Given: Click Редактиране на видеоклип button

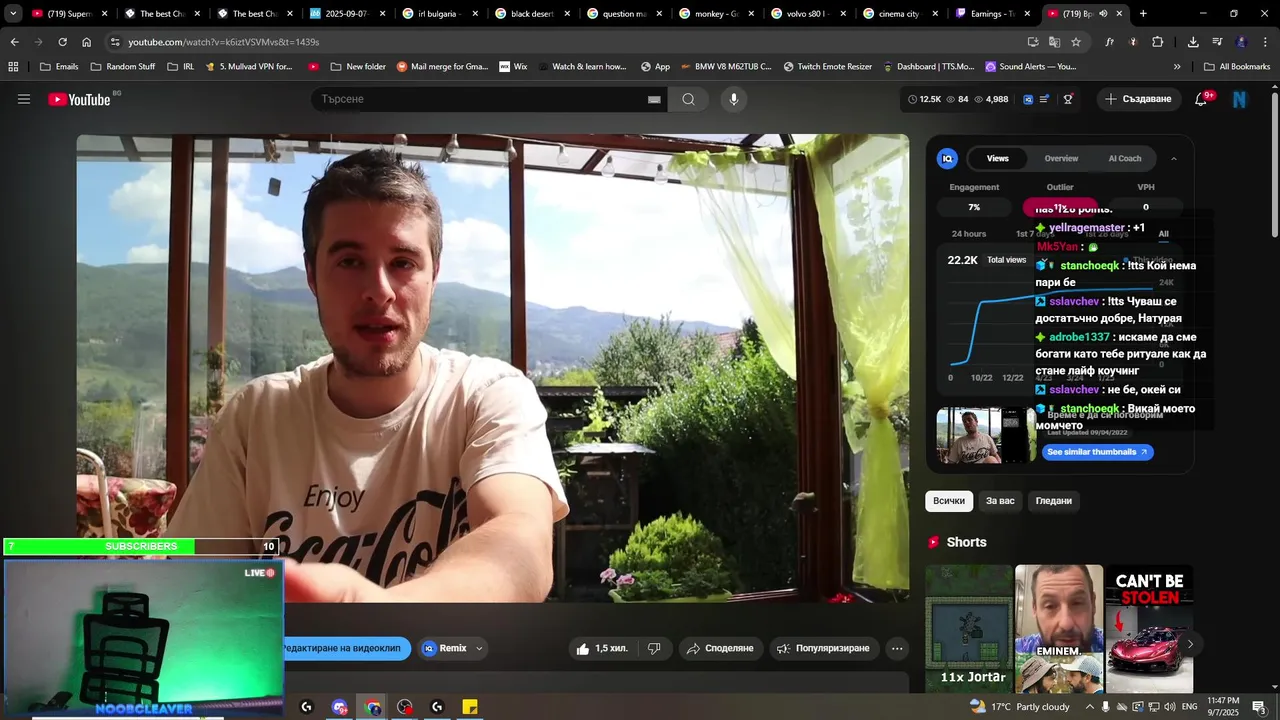Looking at the screenshot, I should pos(346,648).
